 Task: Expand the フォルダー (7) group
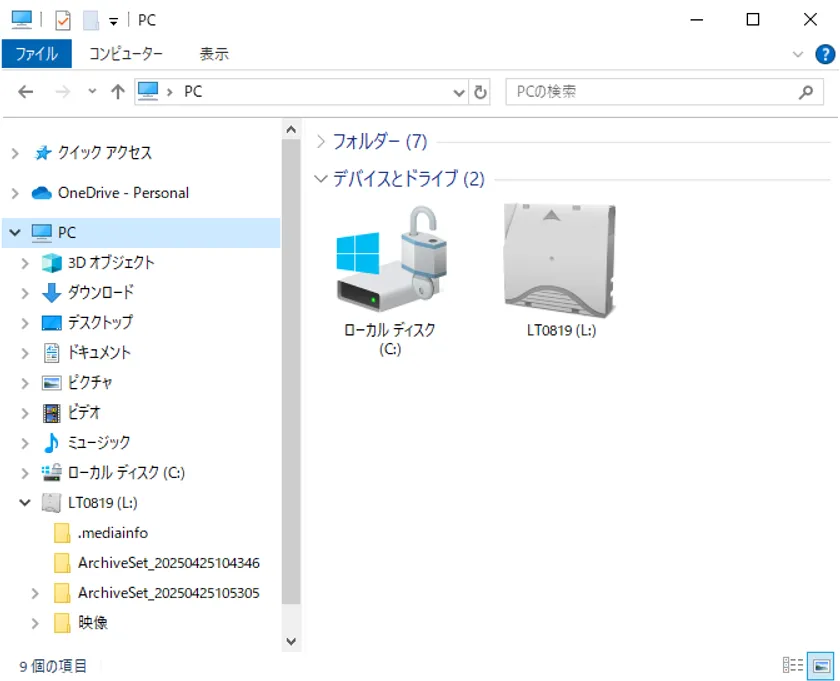point(320,141)
